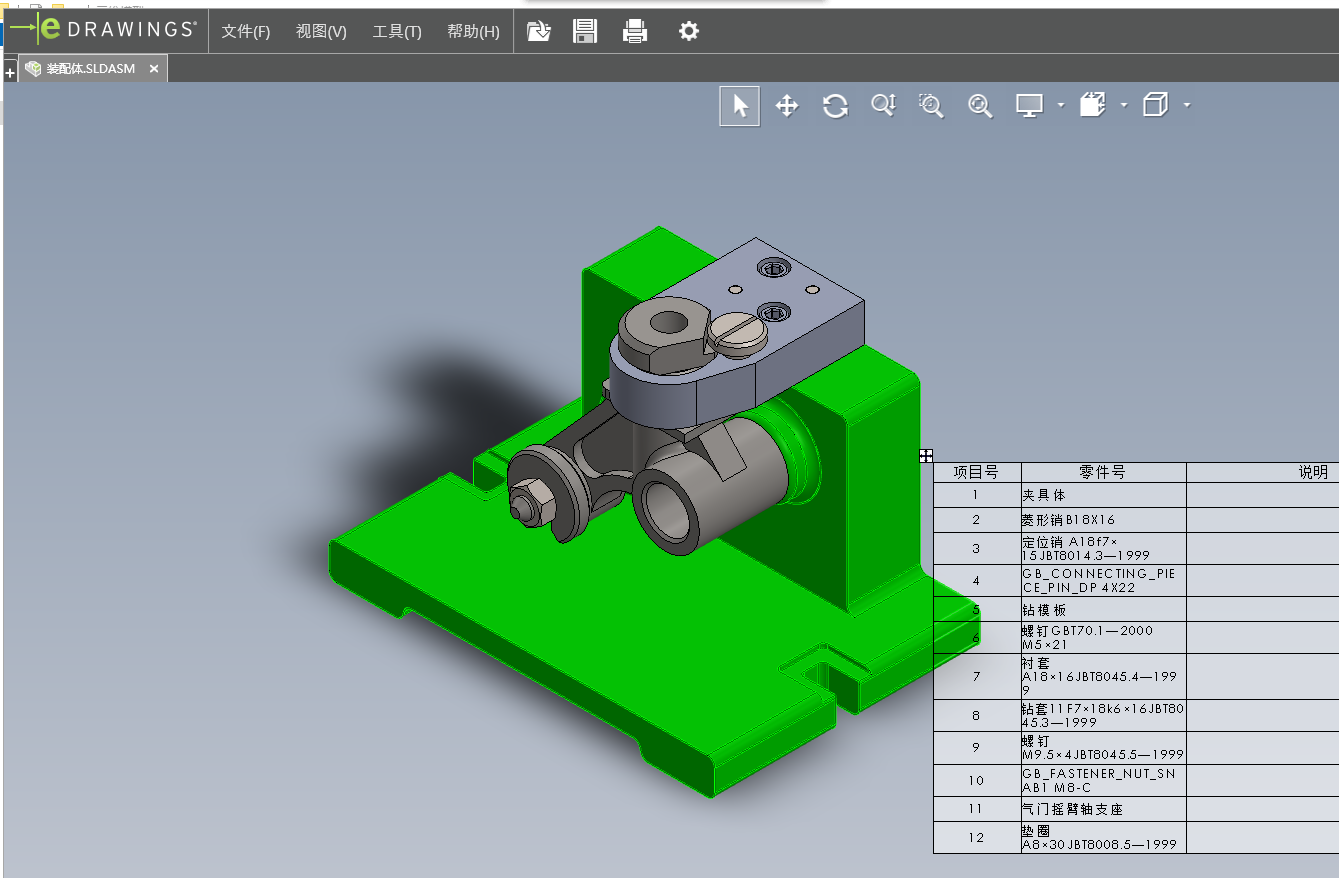Expand the display style dropdown arrow
The height and width of the screenshot is (878, 1339).
click(x=1060, y=106)
